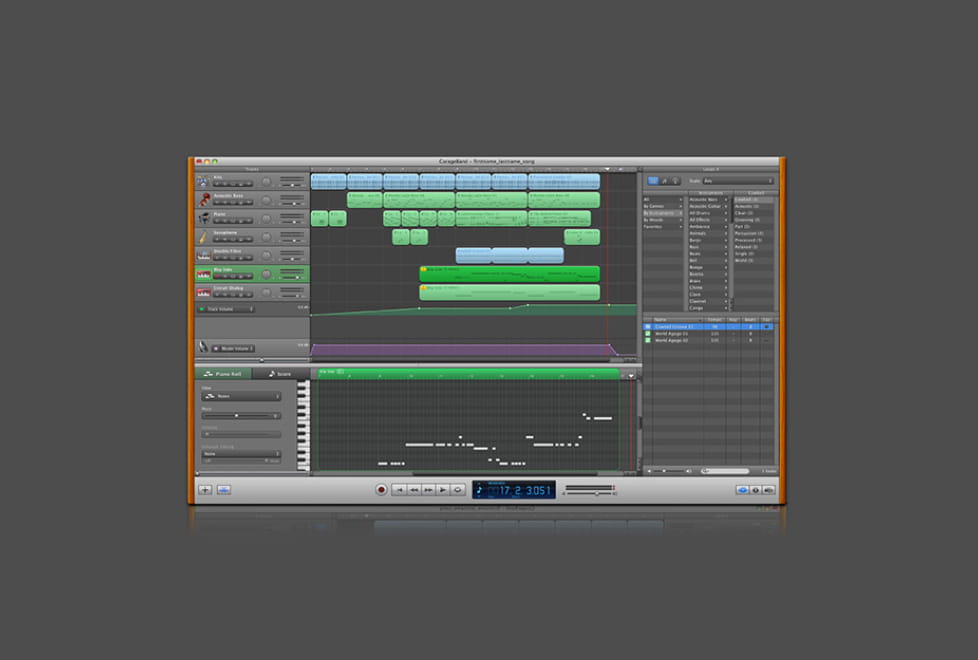Click the Fast Forward transport button
Image resolution: width=978 pixels, height=660 pixels.
428,490
